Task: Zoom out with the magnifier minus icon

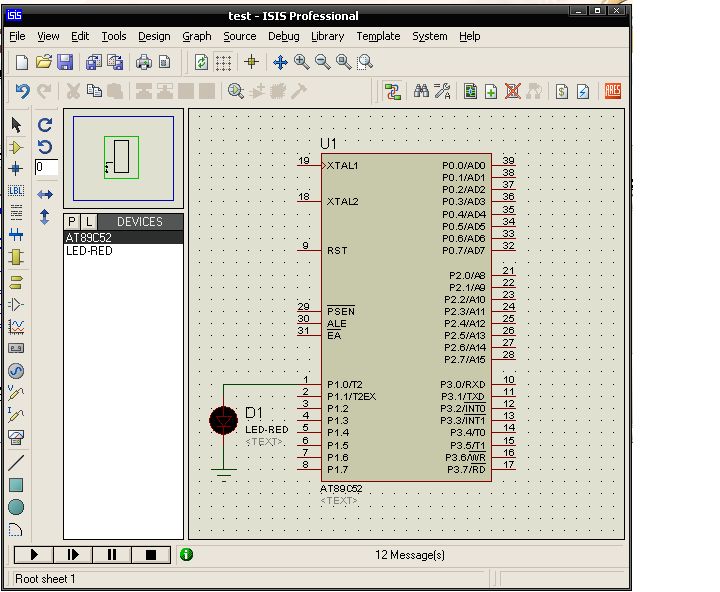Action: [322, 62]
